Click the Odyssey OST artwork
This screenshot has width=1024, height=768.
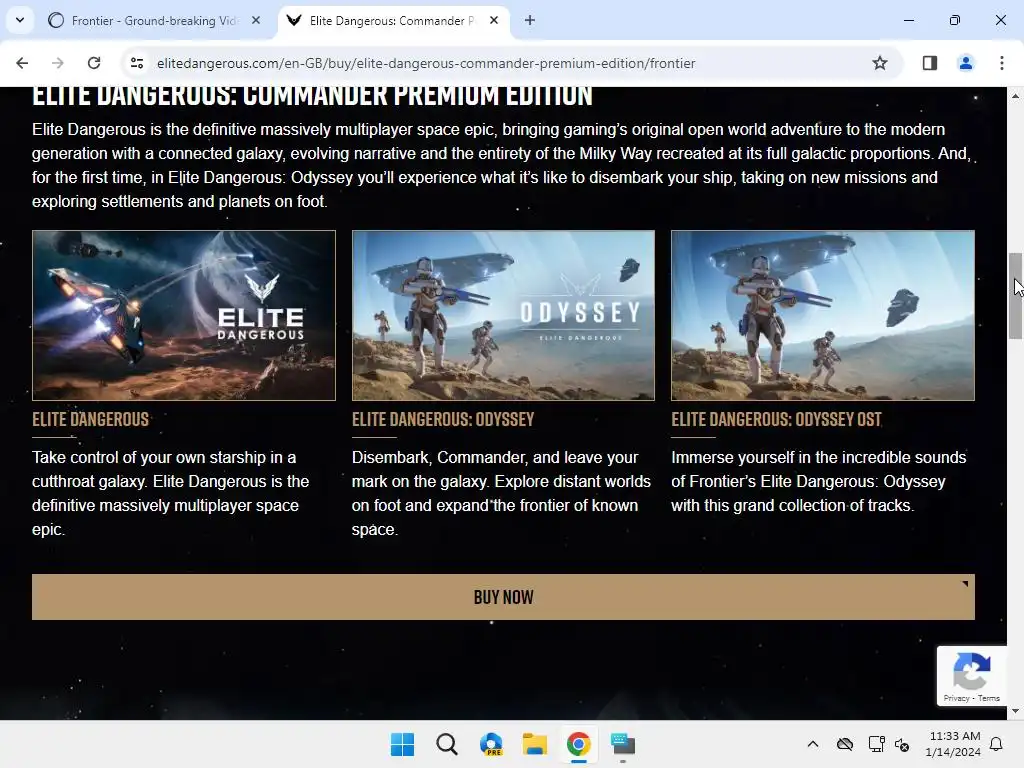pyautogui.click(x=823, y=315)
